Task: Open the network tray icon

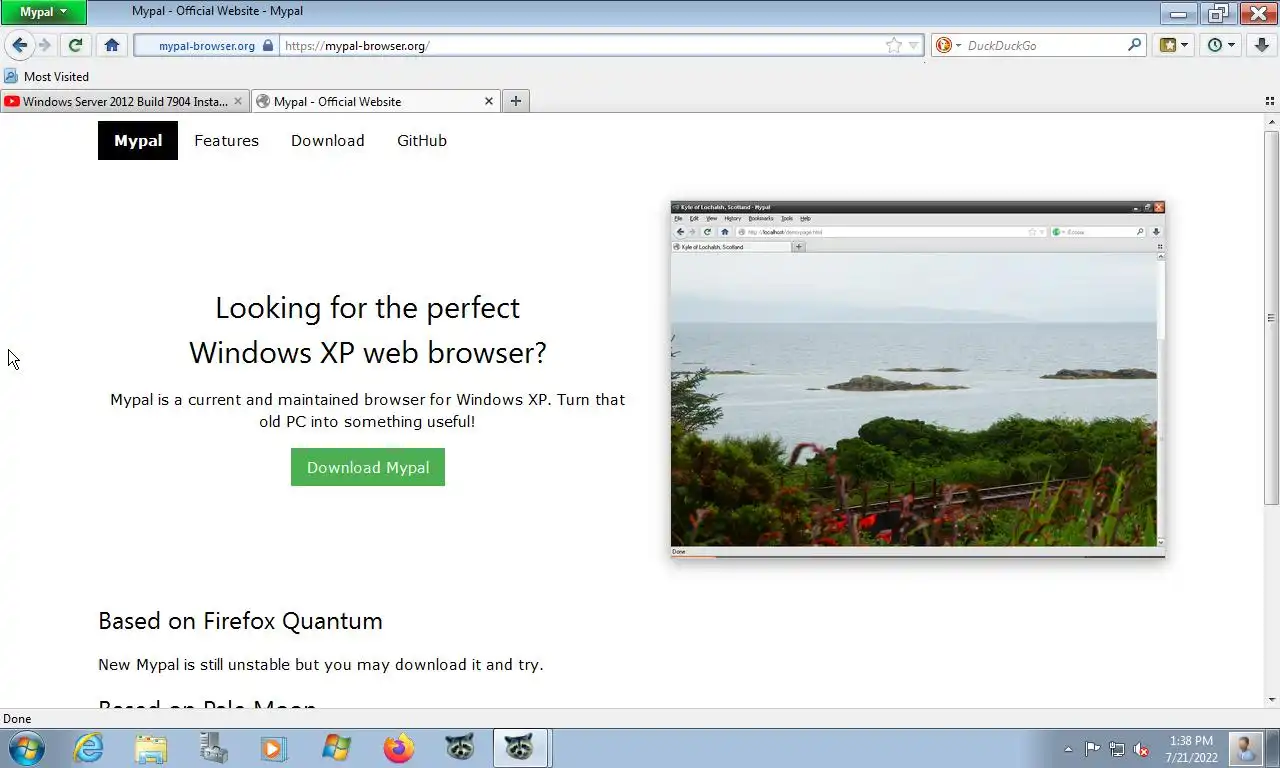Action: [x=1116, y=749]
